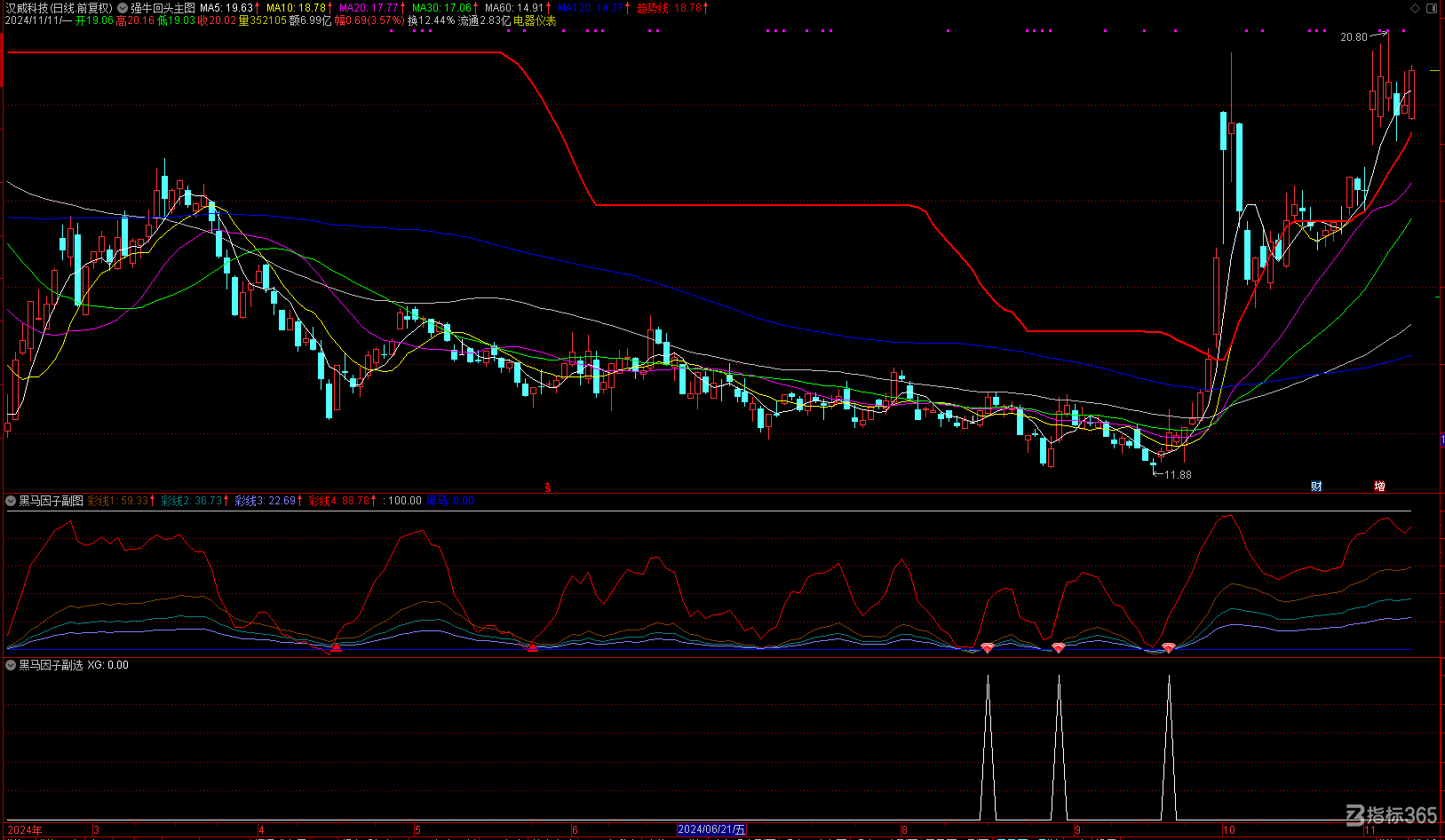The width and height of the screenshot is (1445, 840).
Task: Click month 8 on the time axis
Action: click(x=905, y=831)
